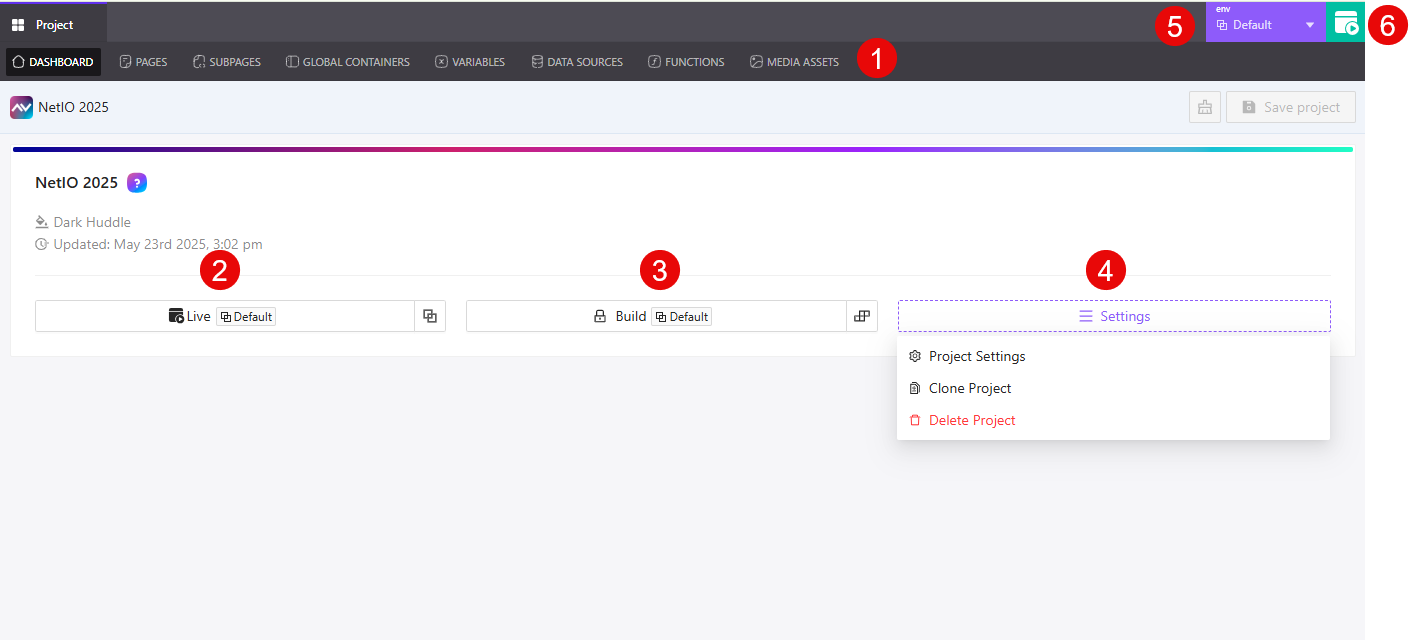Switch to the Data Sources tab
Viewport: 1409px width, 640px height.
pos(577,61)
